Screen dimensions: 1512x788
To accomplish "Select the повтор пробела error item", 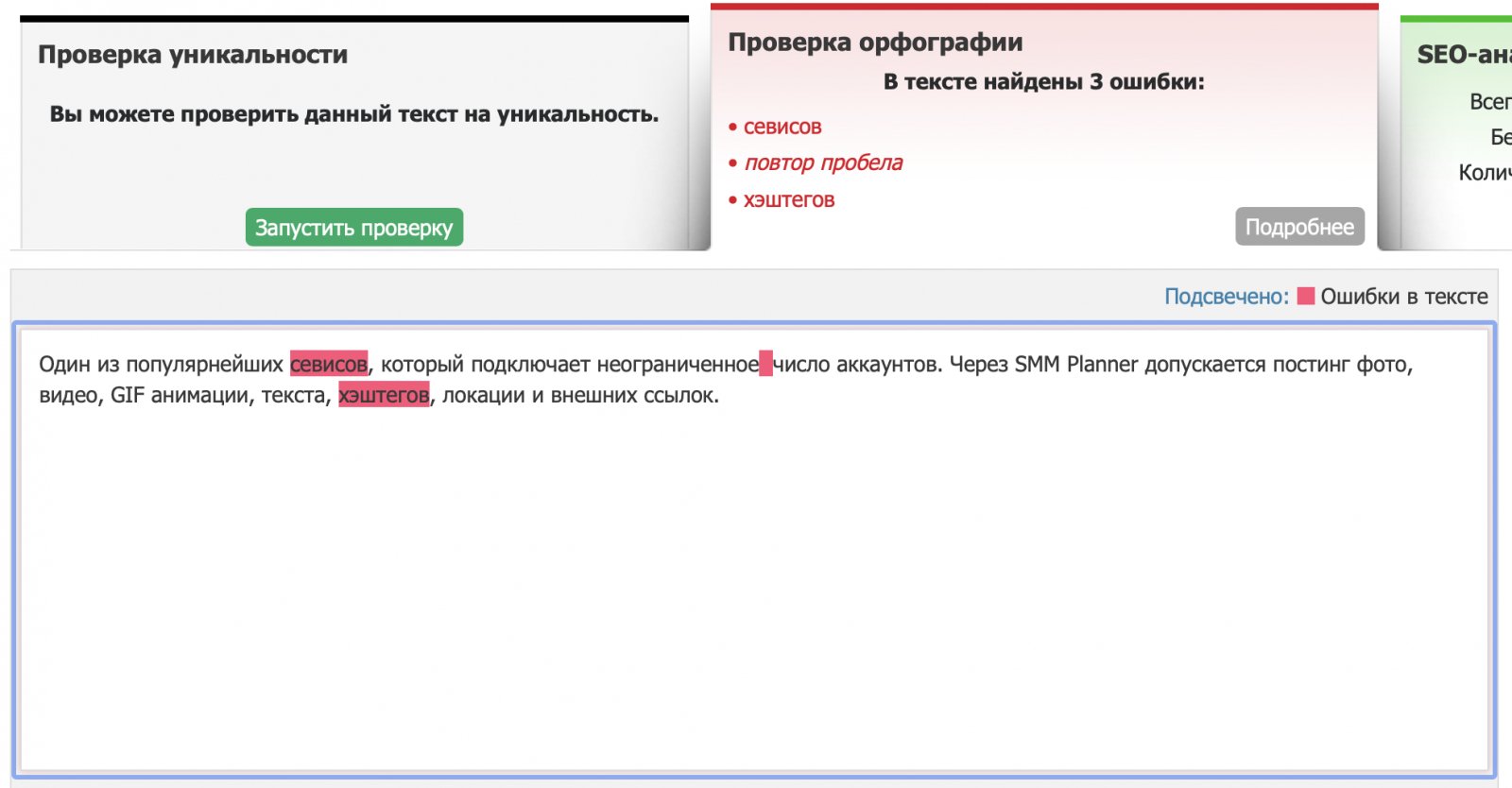I will tap(823, 163).
